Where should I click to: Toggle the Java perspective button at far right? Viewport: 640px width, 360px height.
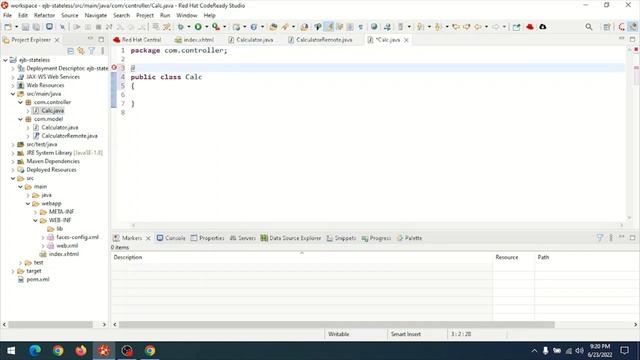pos(632,27)
